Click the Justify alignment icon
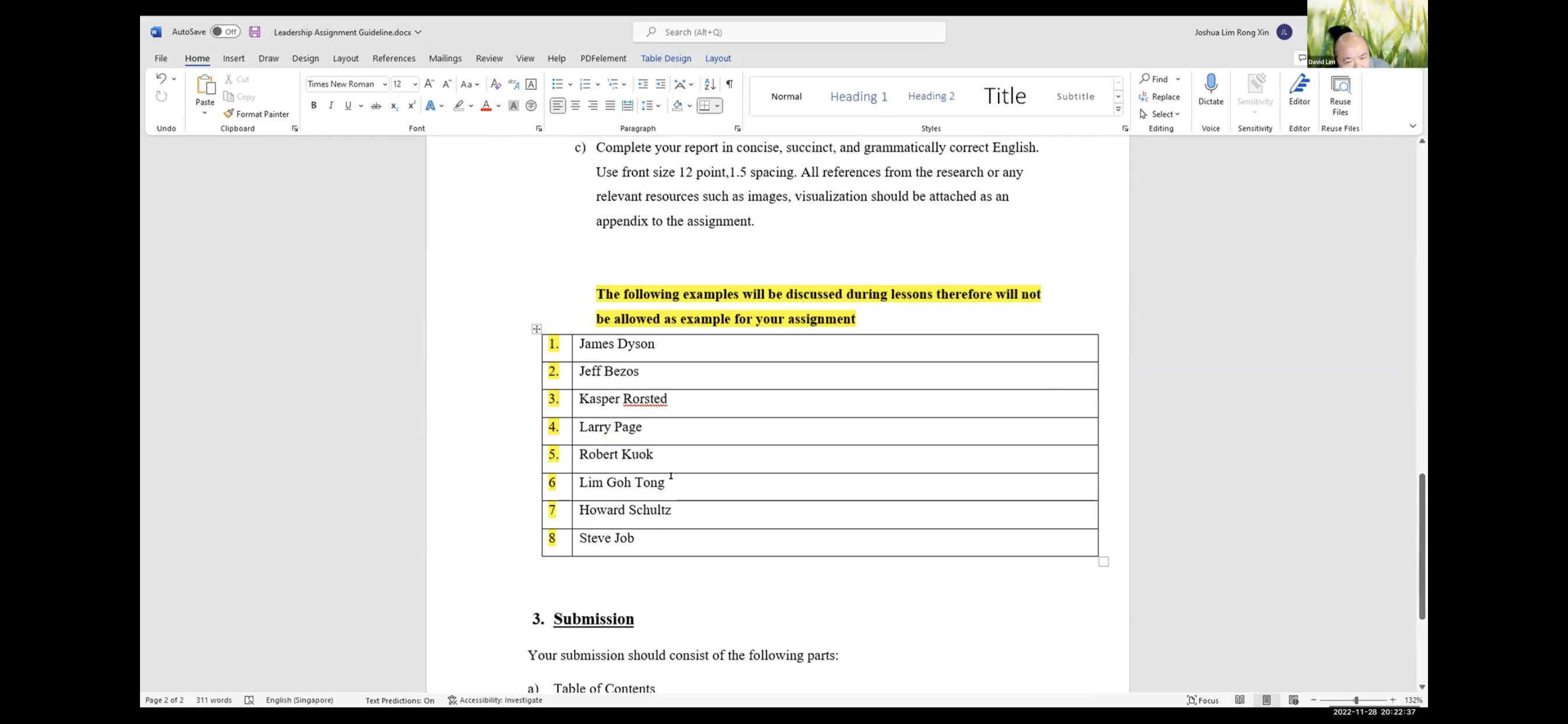This screenshot has height=724, width=1568. pos(610,106)
